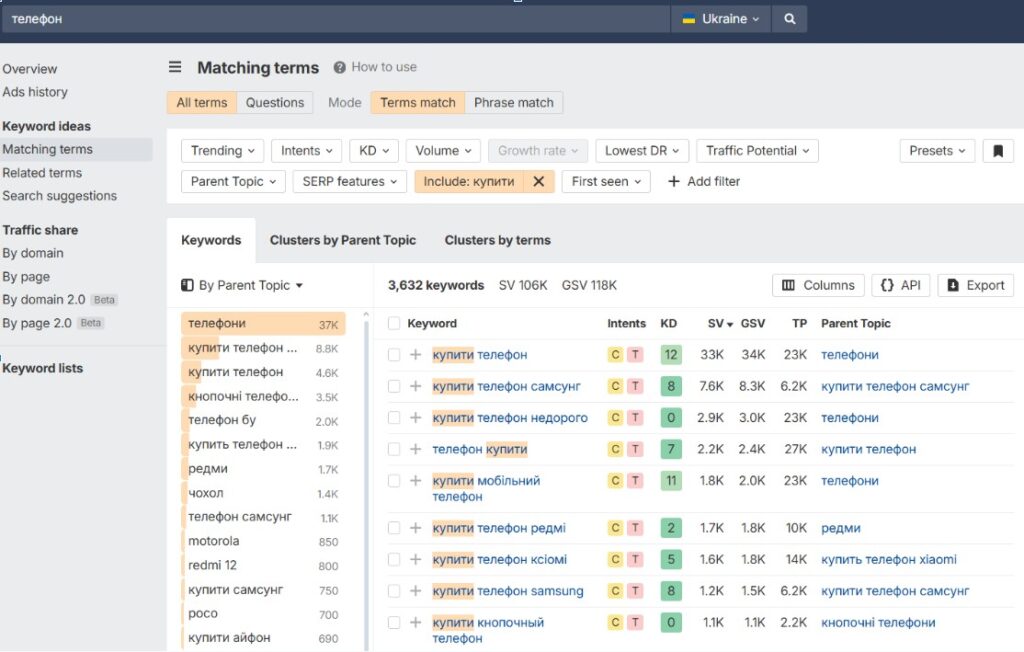This screenshot has height=652, width=1024.
Task: Click the Export button
Action: (975, 285)
